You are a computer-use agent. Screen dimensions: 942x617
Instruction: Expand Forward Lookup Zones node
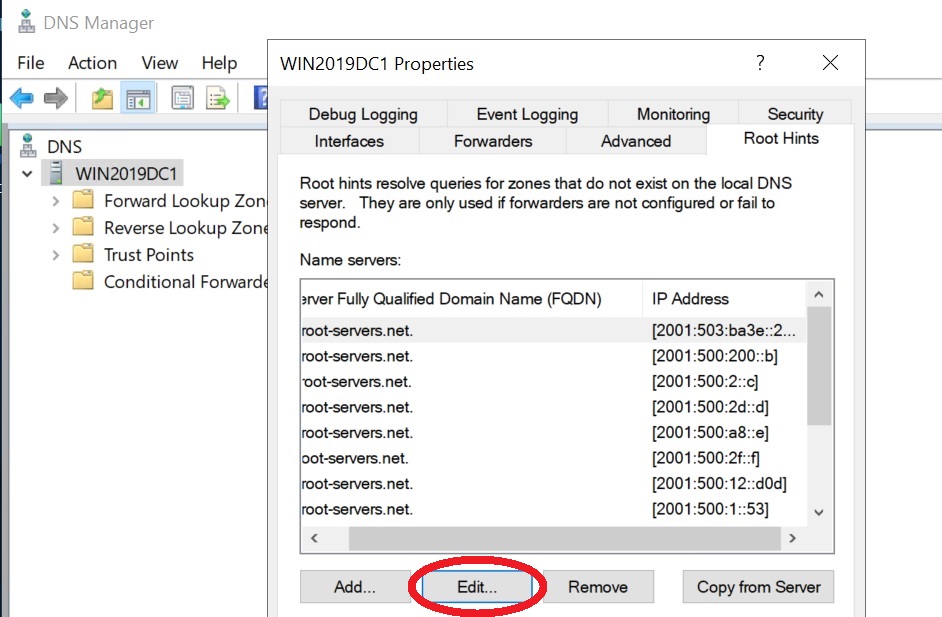click(56, 201)
